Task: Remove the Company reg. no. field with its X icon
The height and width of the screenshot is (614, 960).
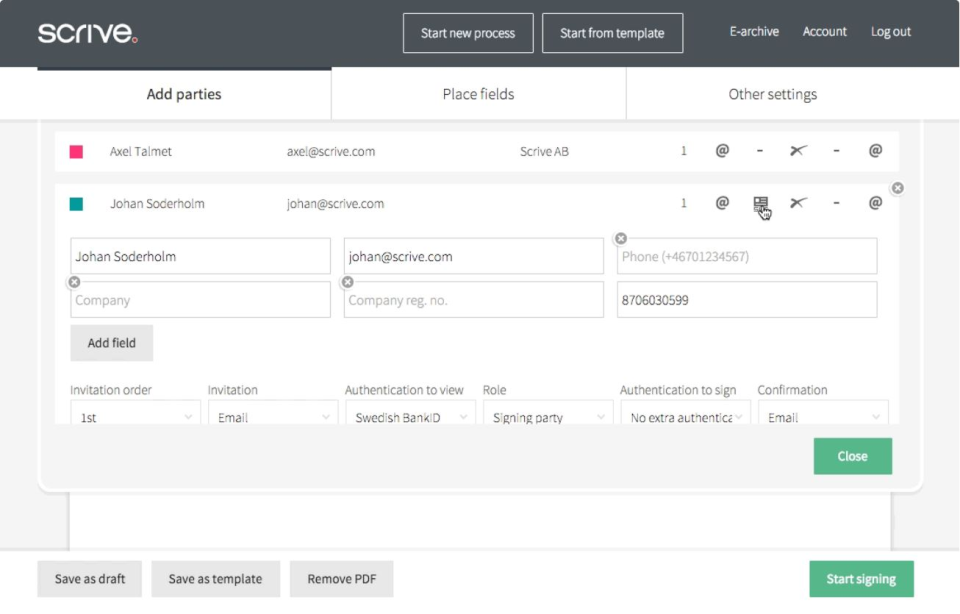Action: [348, 282]
